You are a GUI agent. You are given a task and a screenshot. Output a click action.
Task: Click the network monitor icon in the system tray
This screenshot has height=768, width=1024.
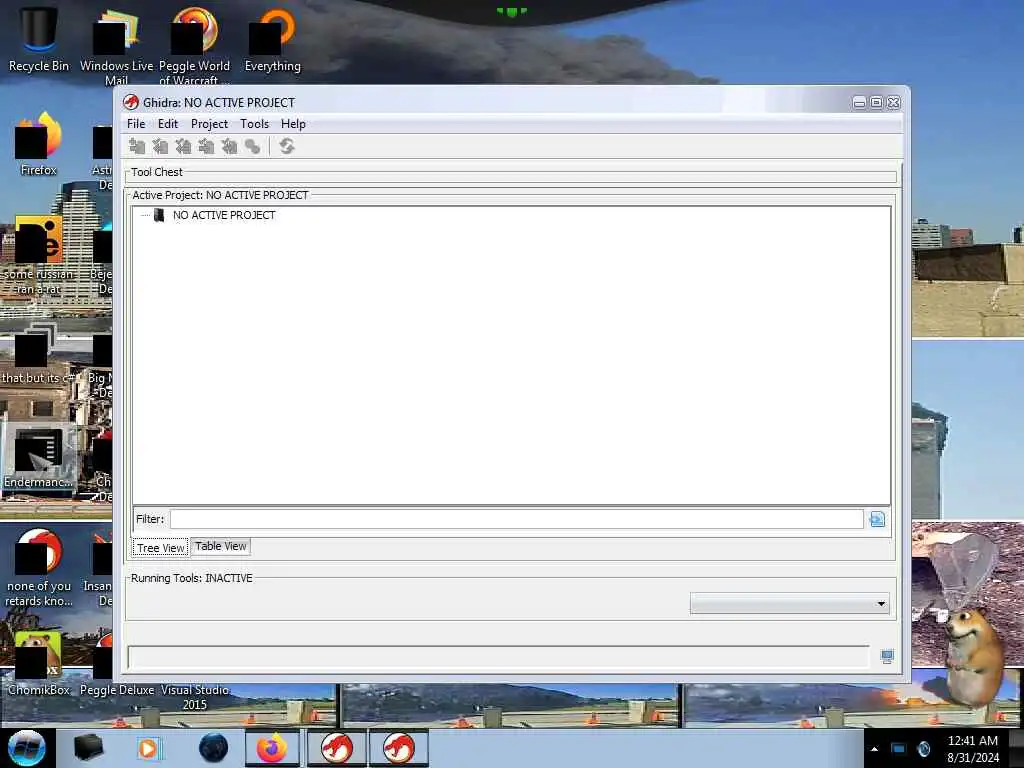coord(899,749)
